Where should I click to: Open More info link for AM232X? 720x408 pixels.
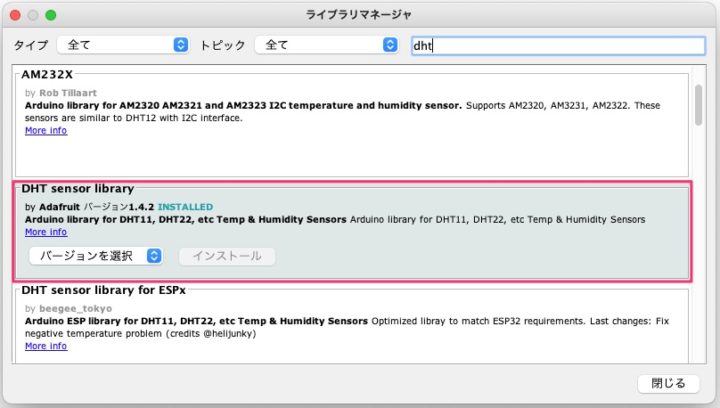[46, 131]
